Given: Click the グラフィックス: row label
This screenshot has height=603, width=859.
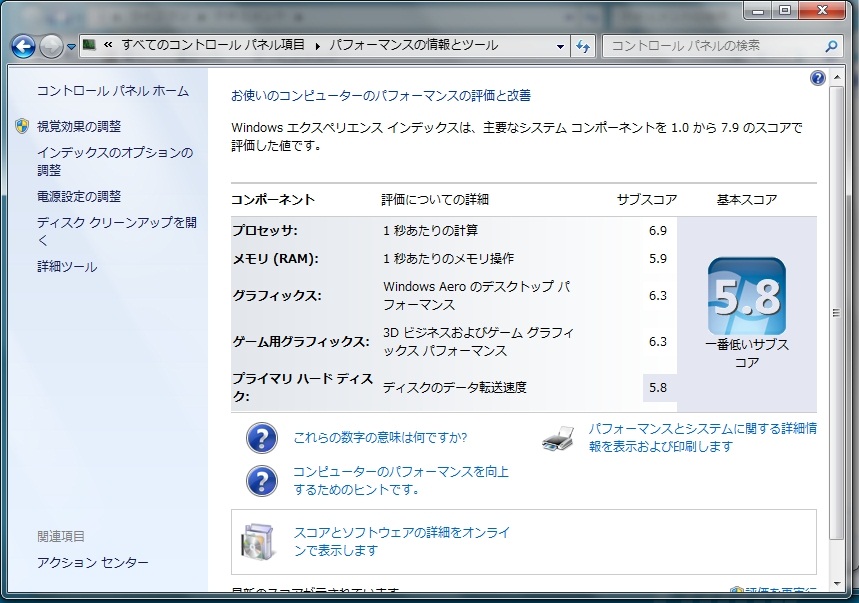Looking at the screenshot, I should click(x=277, y=296).
